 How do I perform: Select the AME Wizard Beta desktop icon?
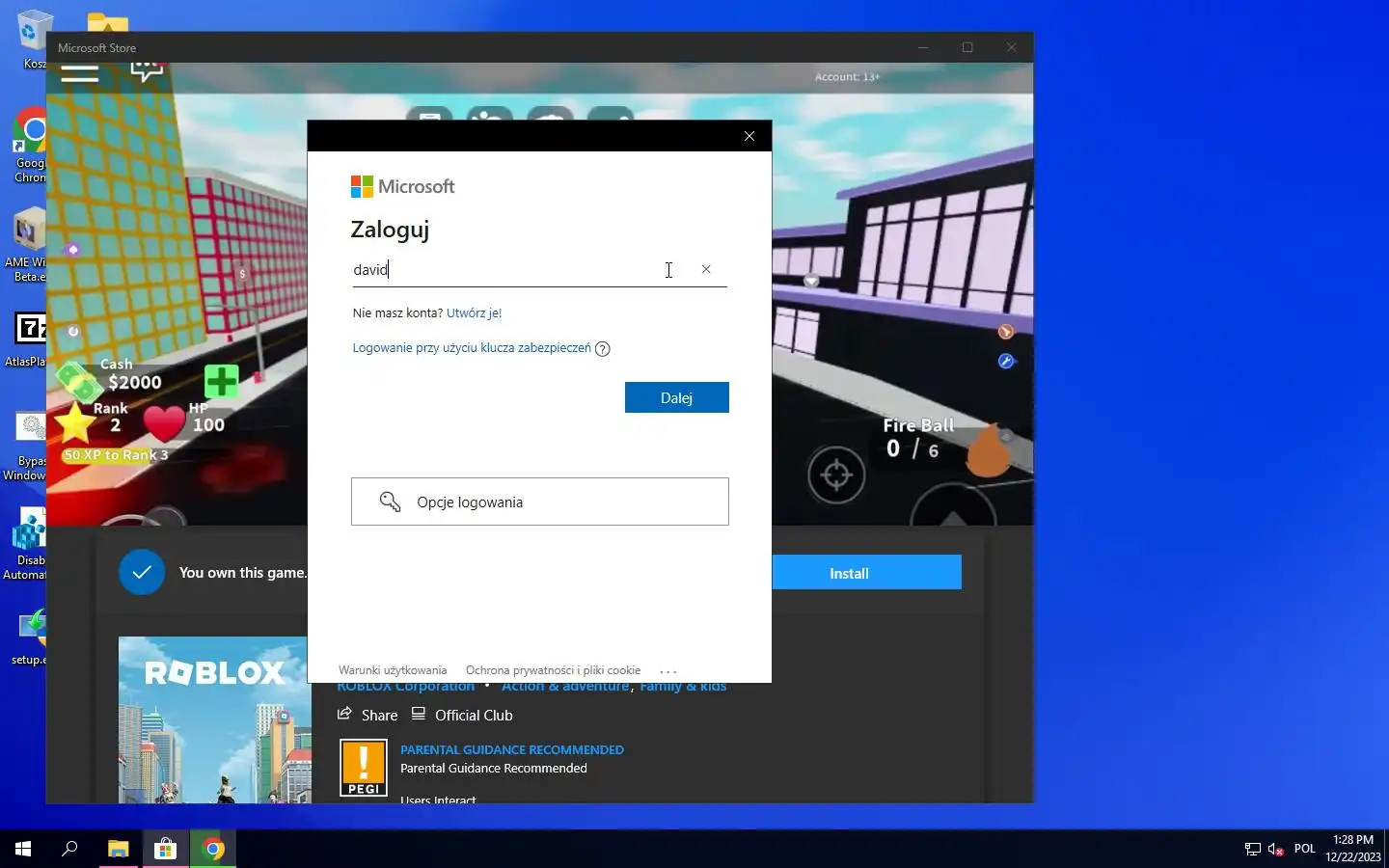click(x=26, y=246)
